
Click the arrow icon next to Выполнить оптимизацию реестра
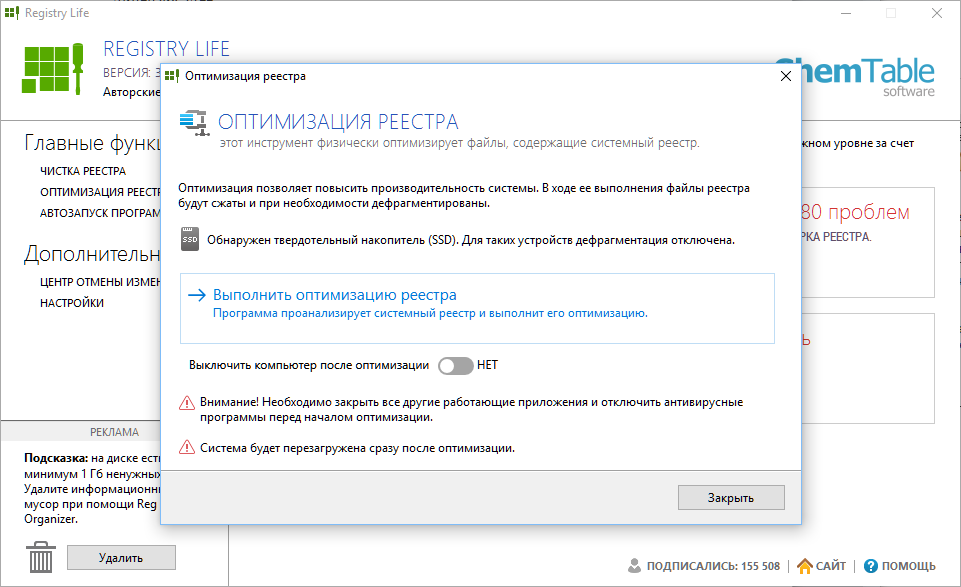click(197, 295)
